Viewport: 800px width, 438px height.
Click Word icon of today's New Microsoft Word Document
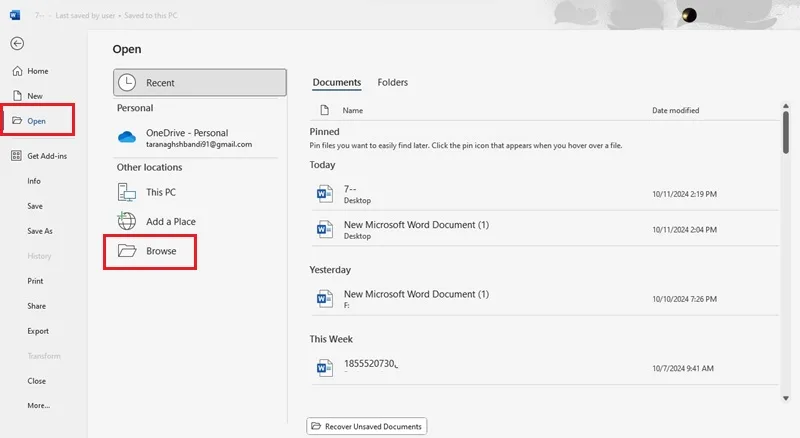point(324,230)
